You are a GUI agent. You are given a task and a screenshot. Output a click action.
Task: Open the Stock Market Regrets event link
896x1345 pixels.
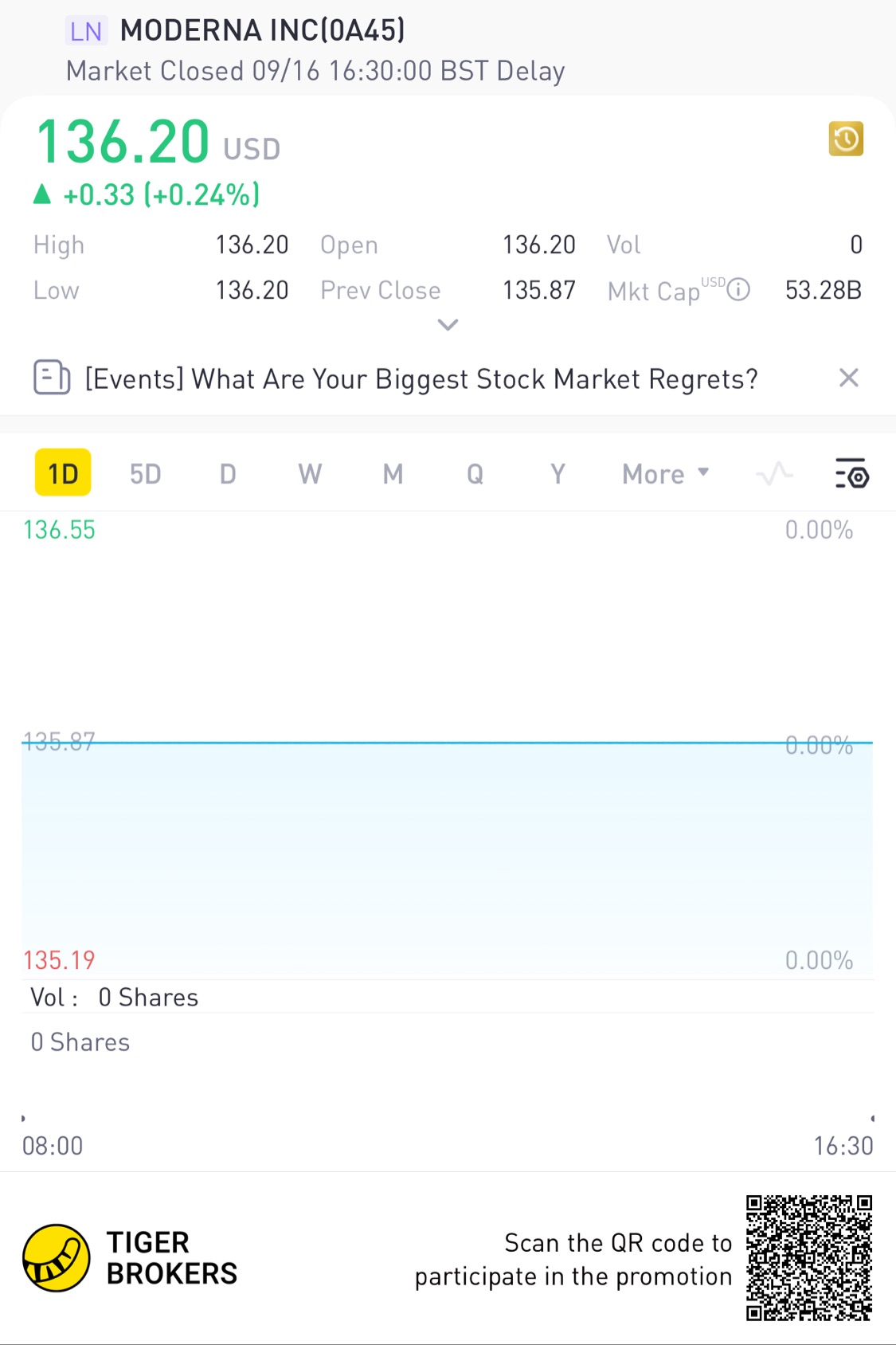tap(421, 379)
